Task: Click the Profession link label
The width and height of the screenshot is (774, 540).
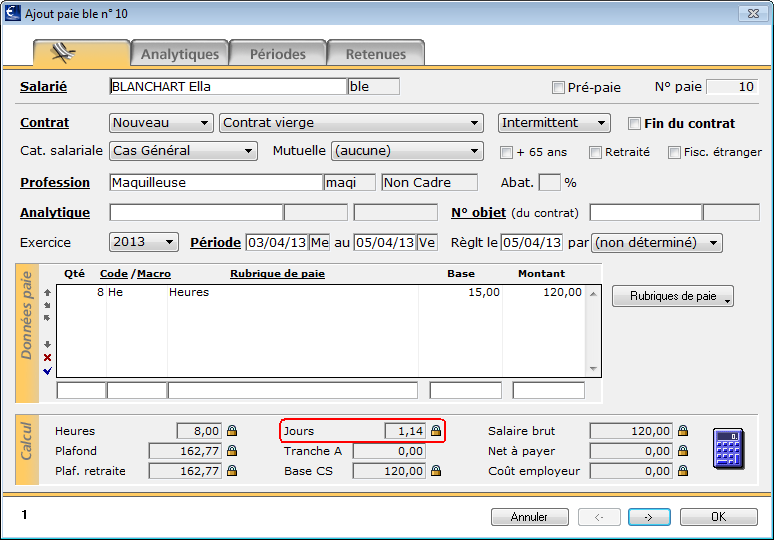Action: [x=55, y=183]
